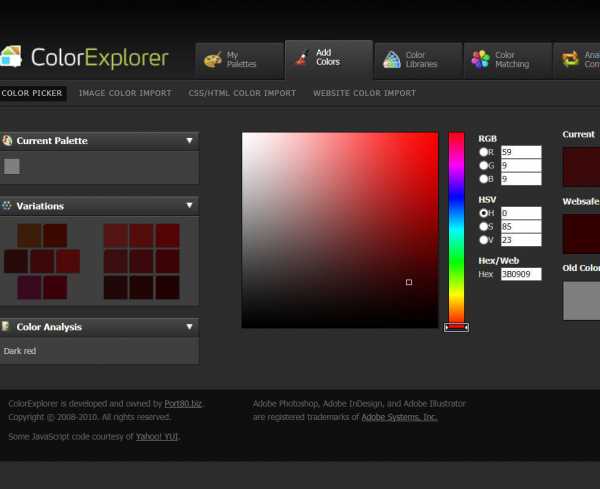Switch to Website Color Import subtab
This screenshot has width=600, height=489.
(x=364, y=93)
